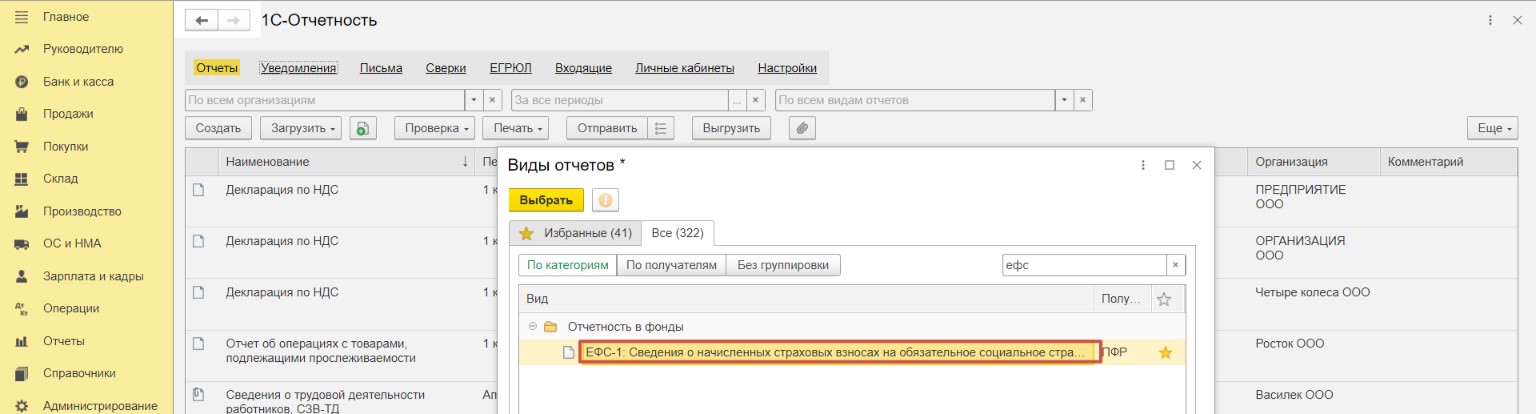Click the back arrow navigation button
The width and height of the screenshot is (1536, 414).
tap(202, 21)
